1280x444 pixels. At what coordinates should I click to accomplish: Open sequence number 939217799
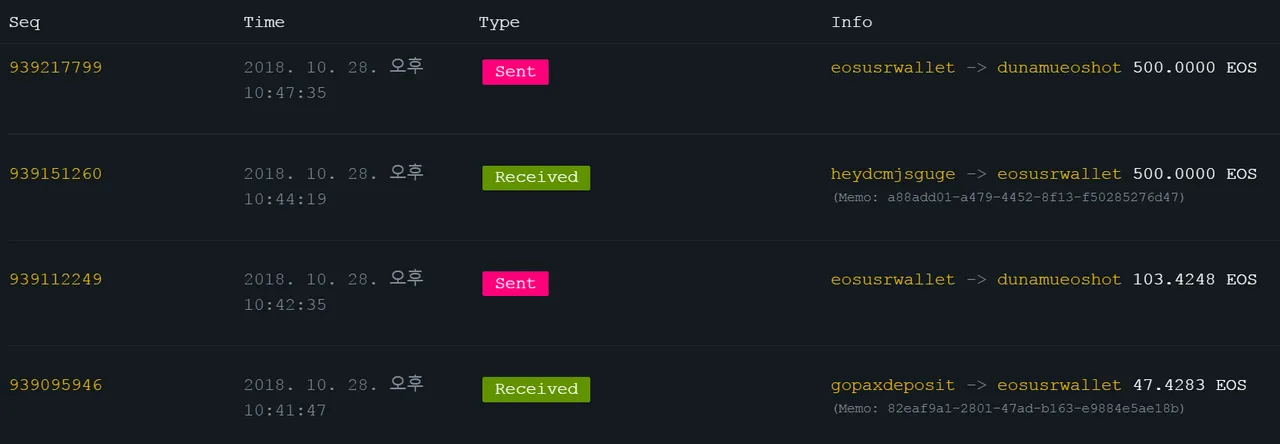click(56, 68)
